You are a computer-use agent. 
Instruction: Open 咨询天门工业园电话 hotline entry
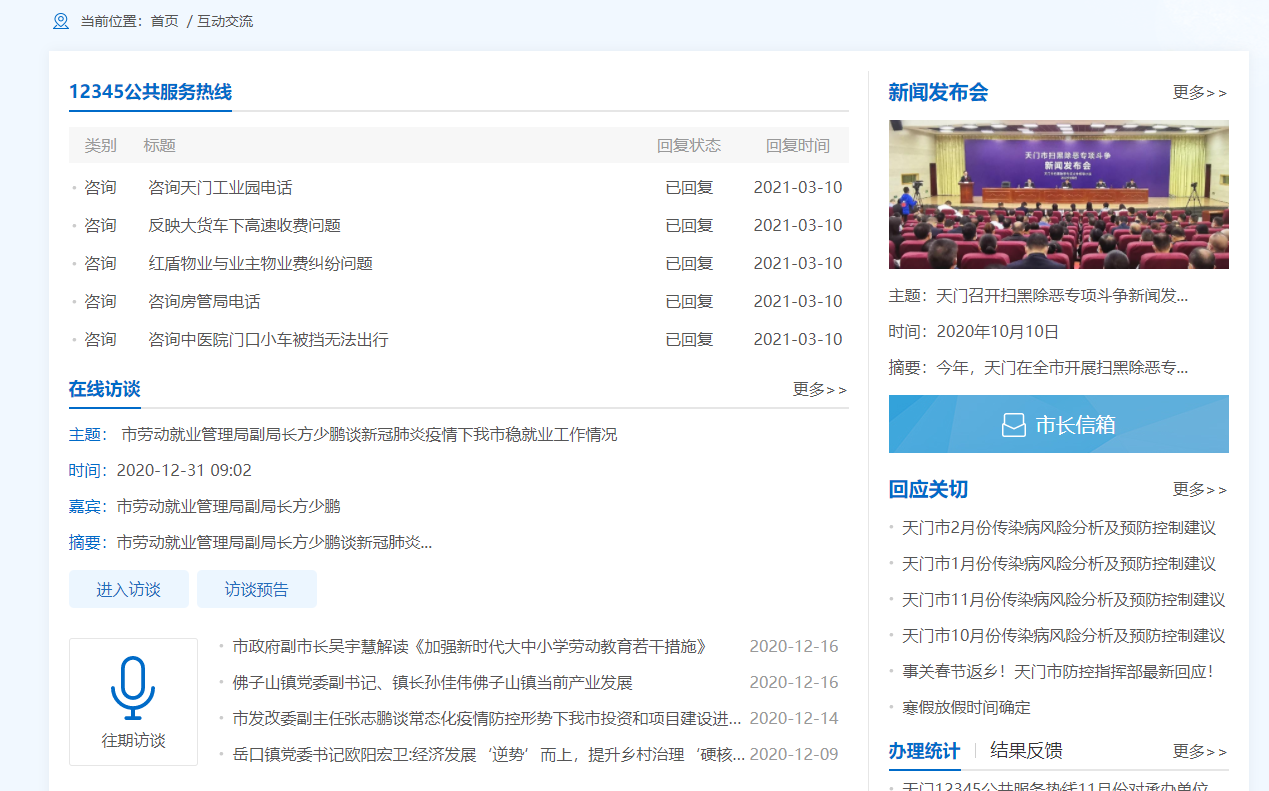click(220, 188)
